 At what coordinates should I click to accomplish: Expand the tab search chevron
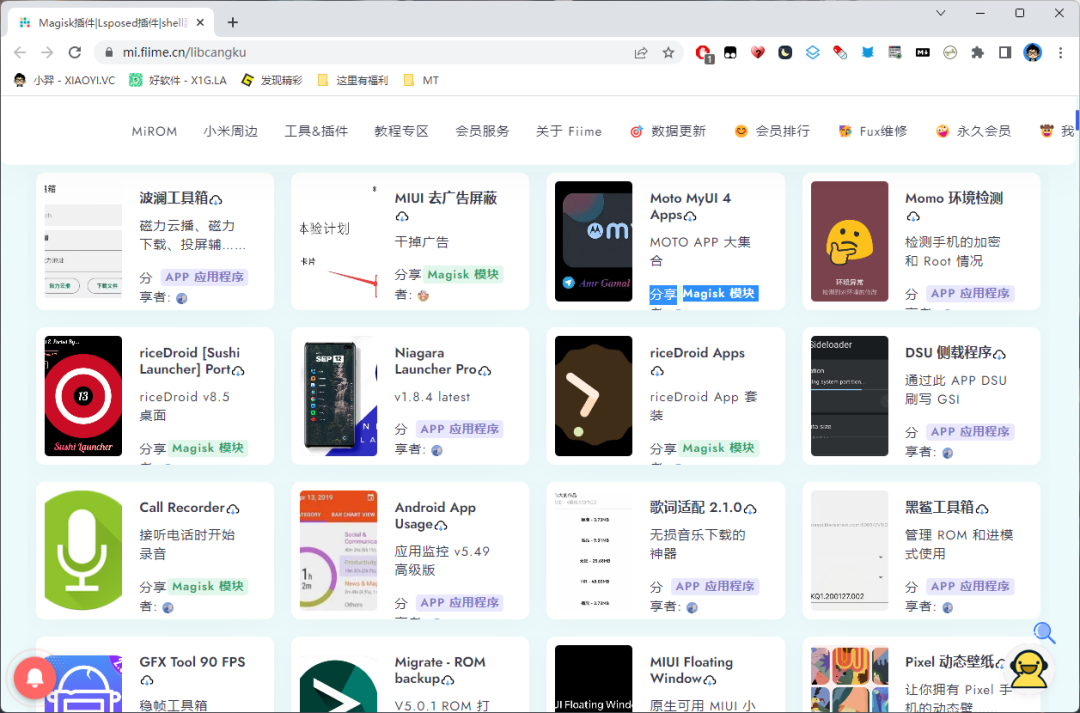[941, 13]
